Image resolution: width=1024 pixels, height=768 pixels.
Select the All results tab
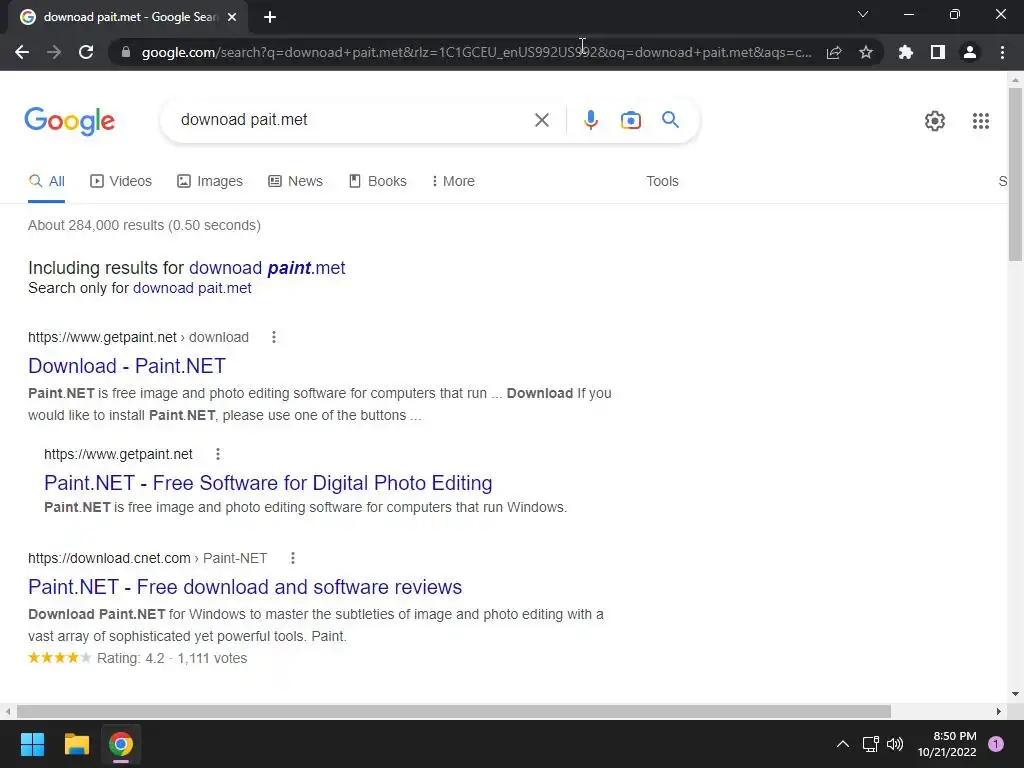tap(46, 182)
